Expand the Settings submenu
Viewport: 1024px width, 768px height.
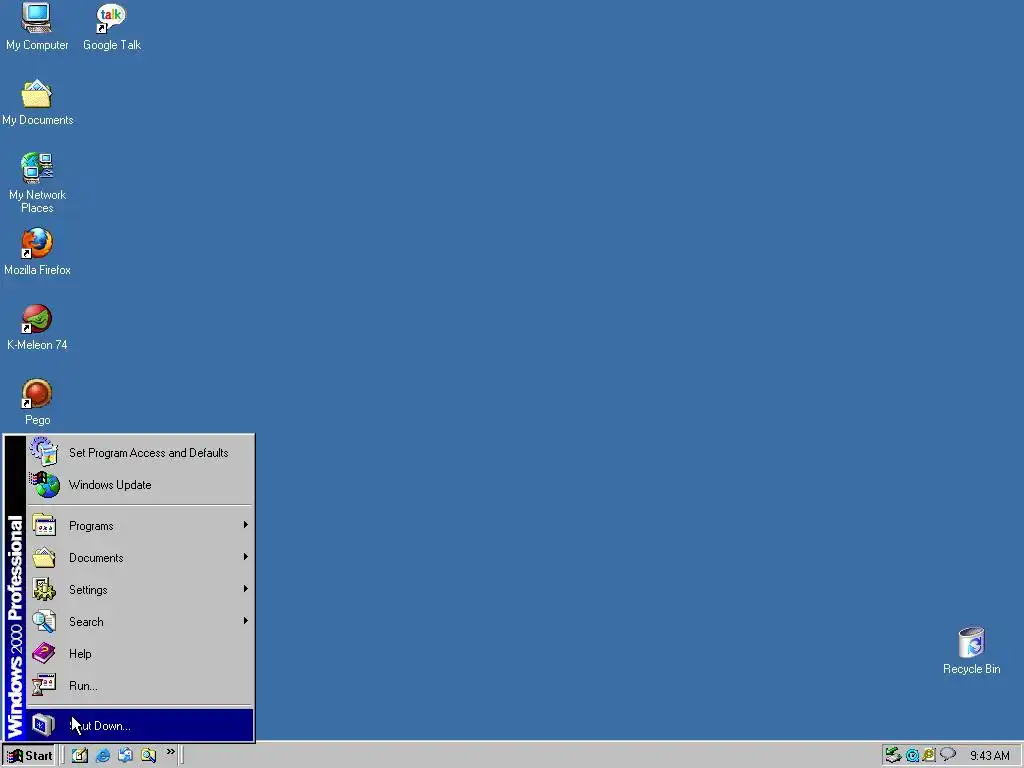(x=140, y=590)
